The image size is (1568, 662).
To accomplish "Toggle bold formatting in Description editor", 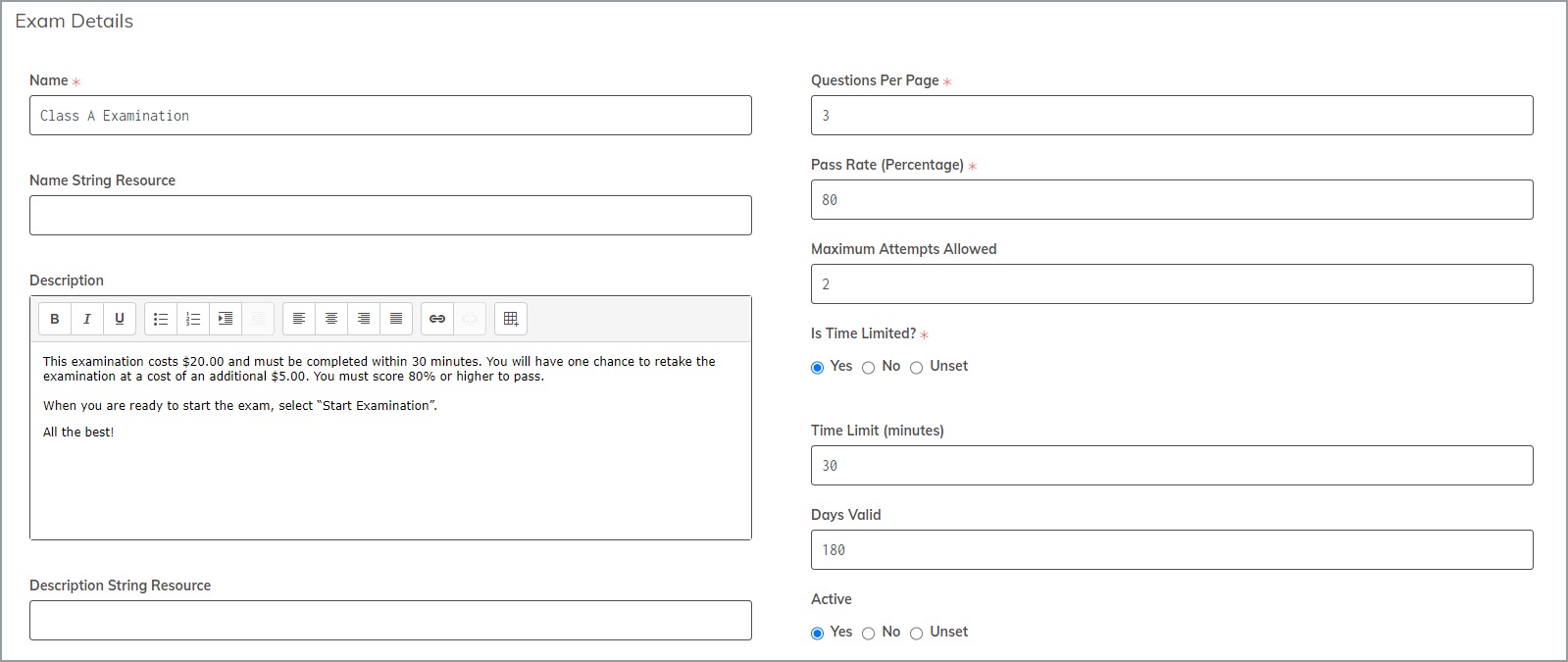I will pyautogui.click(x=55, y=319).
